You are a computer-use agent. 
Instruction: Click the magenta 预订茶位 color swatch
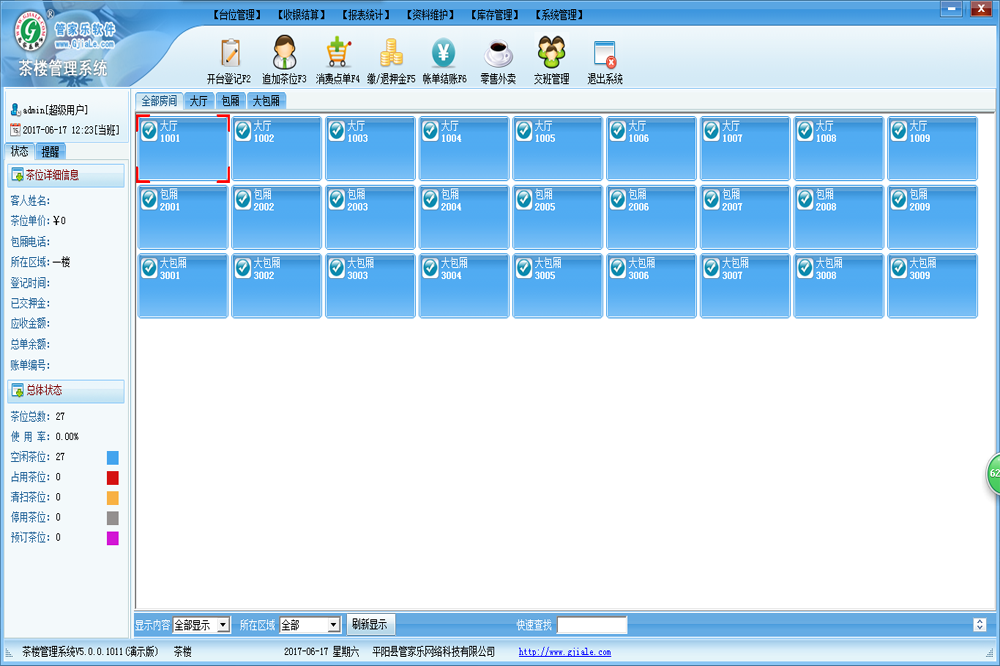pos(113,538)
